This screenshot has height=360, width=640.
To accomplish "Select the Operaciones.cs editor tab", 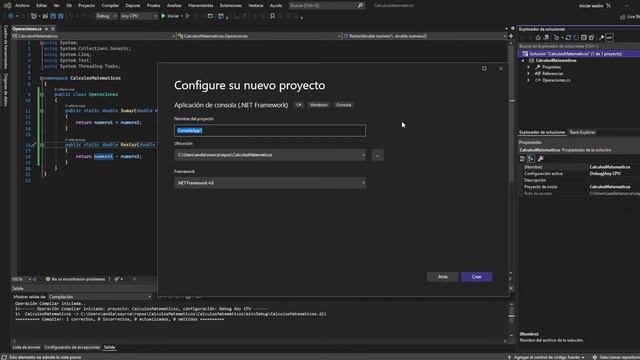I will point(27,29).
